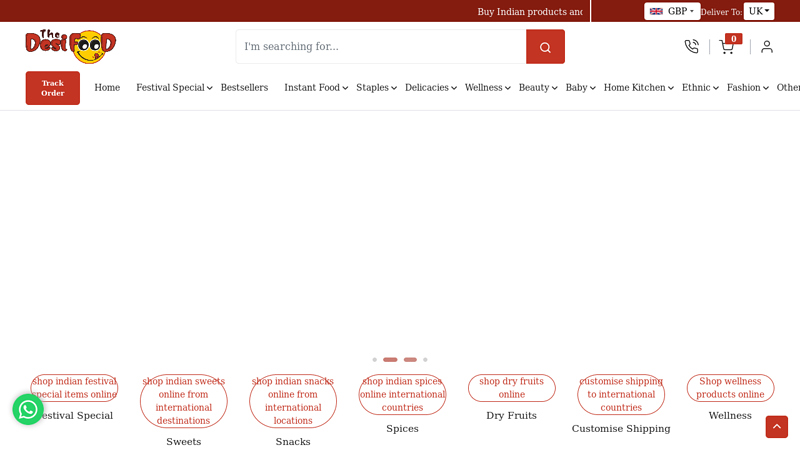
Task: Open the Sweets category image
Action: (x=184, y=401)
